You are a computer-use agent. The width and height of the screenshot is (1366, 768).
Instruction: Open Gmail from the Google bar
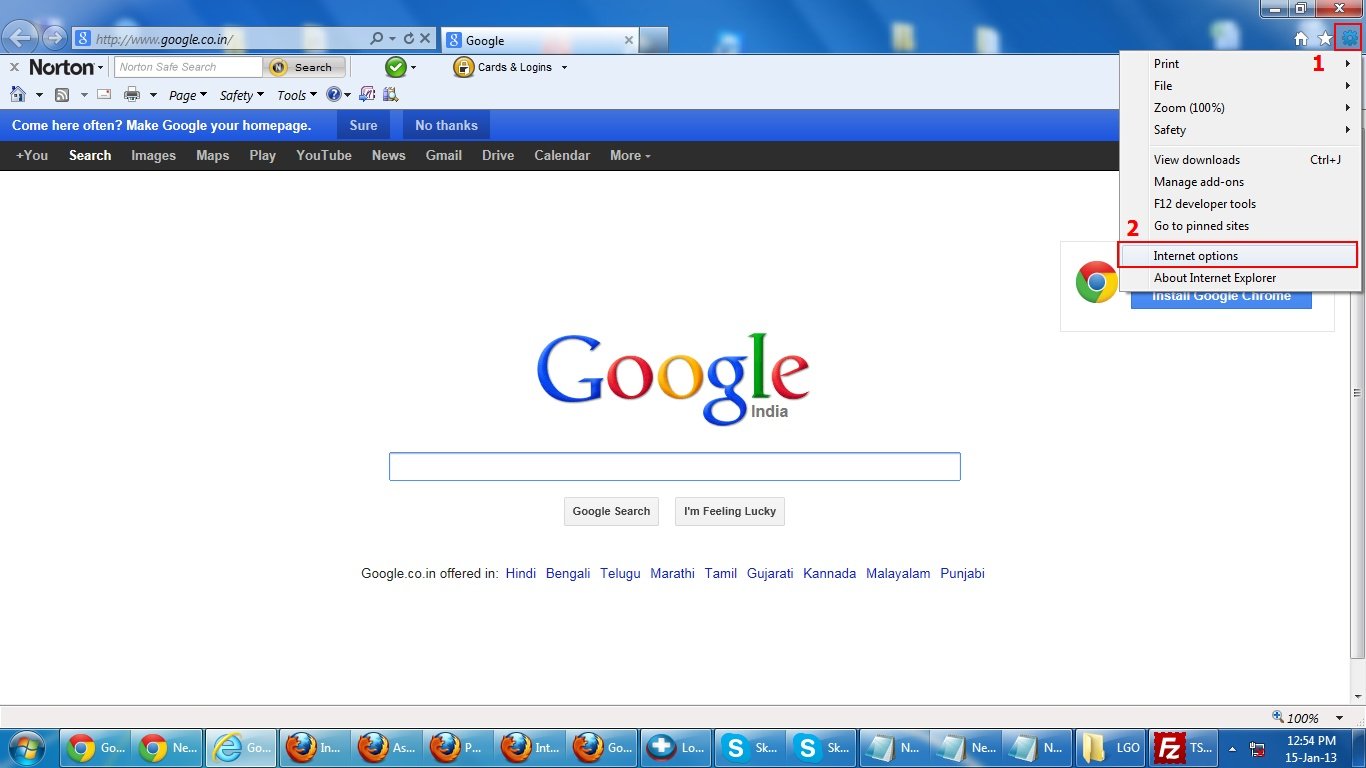pos(444,155)
